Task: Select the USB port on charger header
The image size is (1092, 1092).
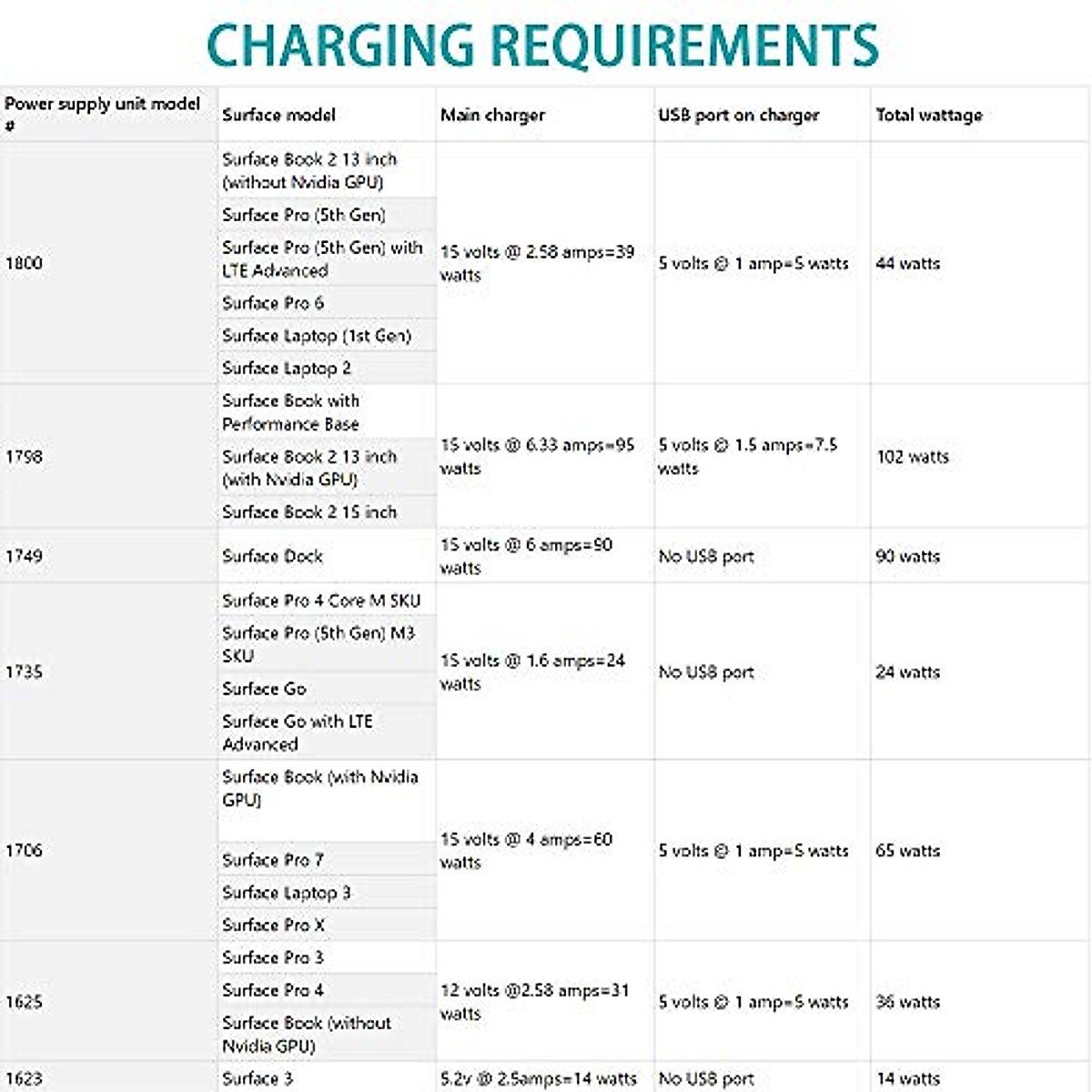Action: point(738,115)
